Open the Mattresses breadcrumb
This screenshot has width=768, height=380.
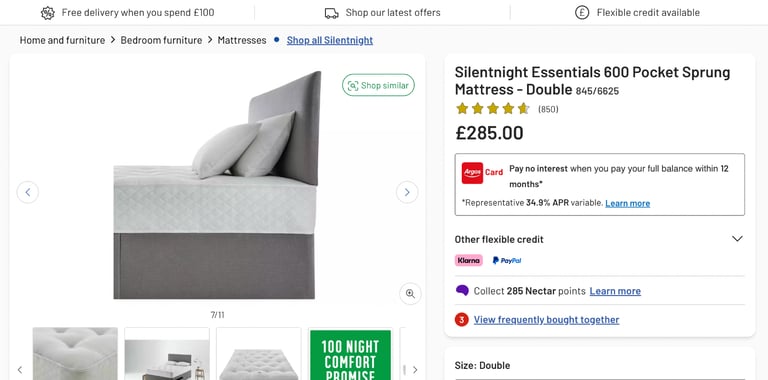[x=242, y=40]
